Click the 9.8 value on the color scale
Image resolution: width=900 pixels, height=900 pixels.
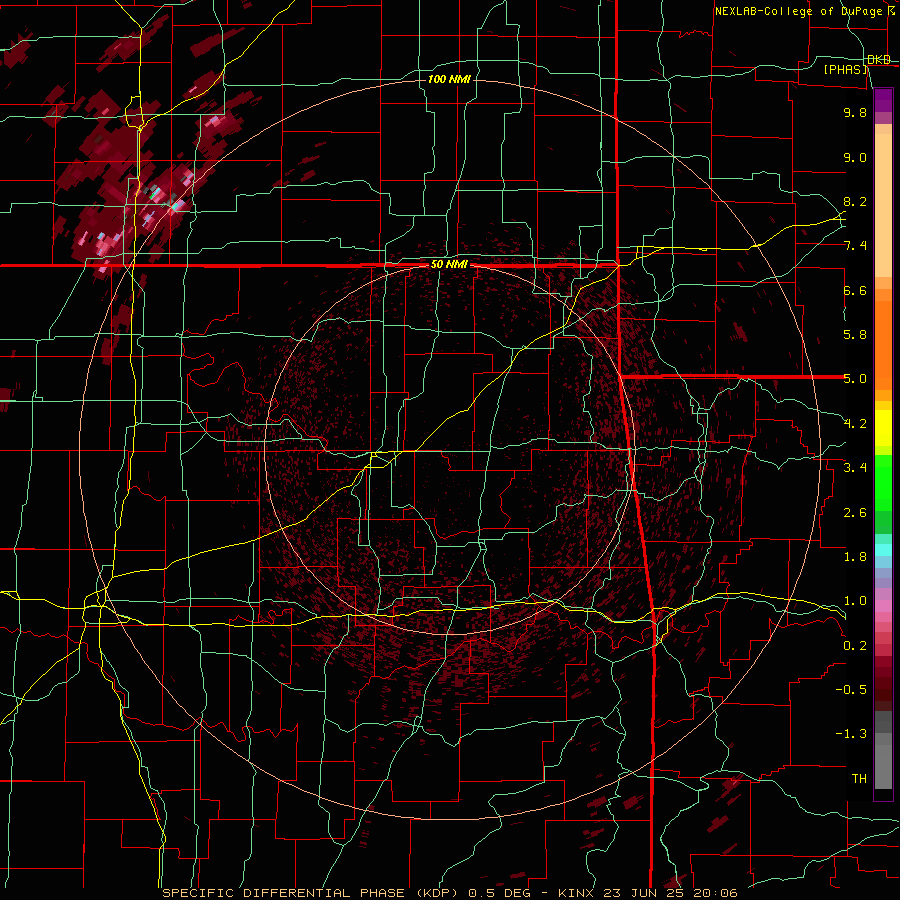coord(855,112)
